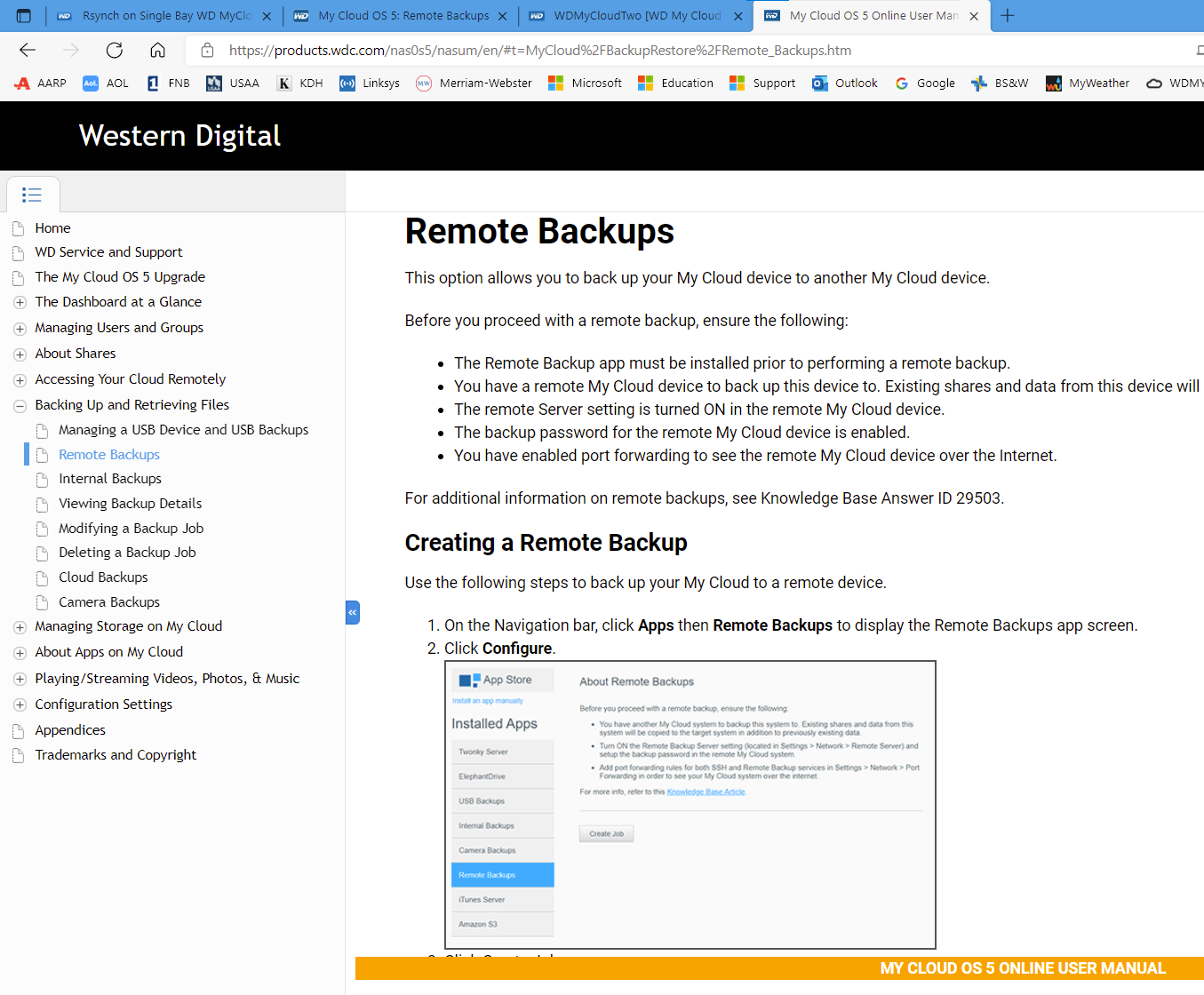Image resolution: width=1204 pixels, height=995 pixels.
Task: Expand the About Shares section
Action: click(x=20, y=354)
